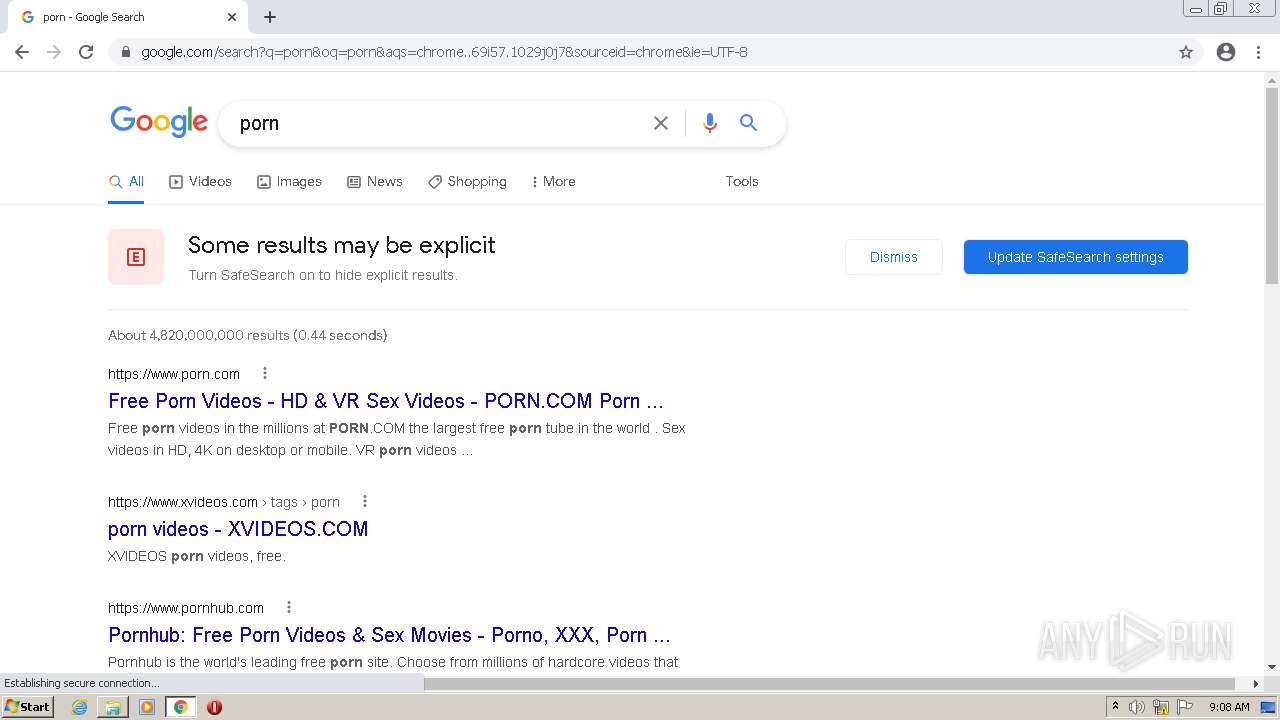
Task: Close the Google Search tab
Action: pyautogui.click(x=232, y=17)
